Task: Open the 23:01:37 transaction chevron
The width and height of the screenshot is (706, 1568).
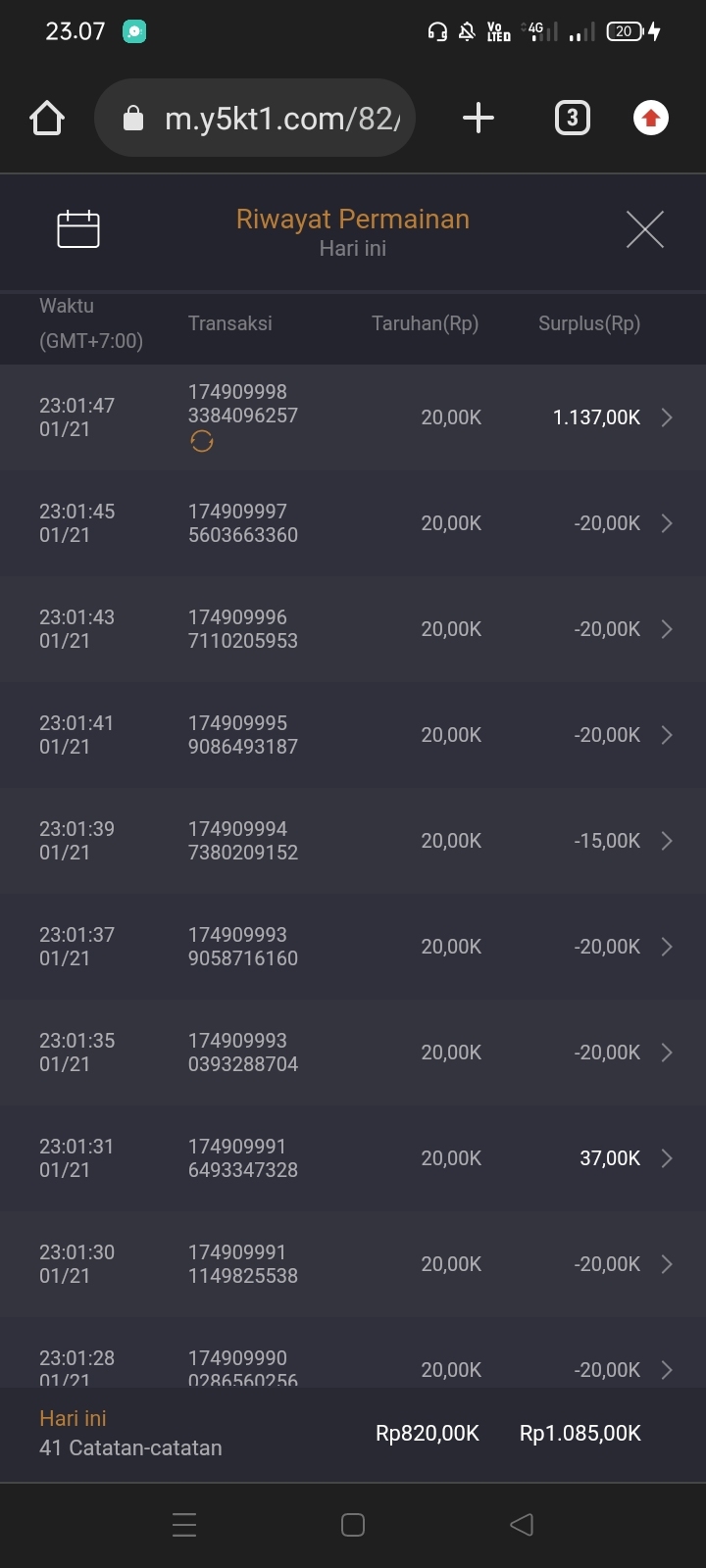Action: coord(667,947)
